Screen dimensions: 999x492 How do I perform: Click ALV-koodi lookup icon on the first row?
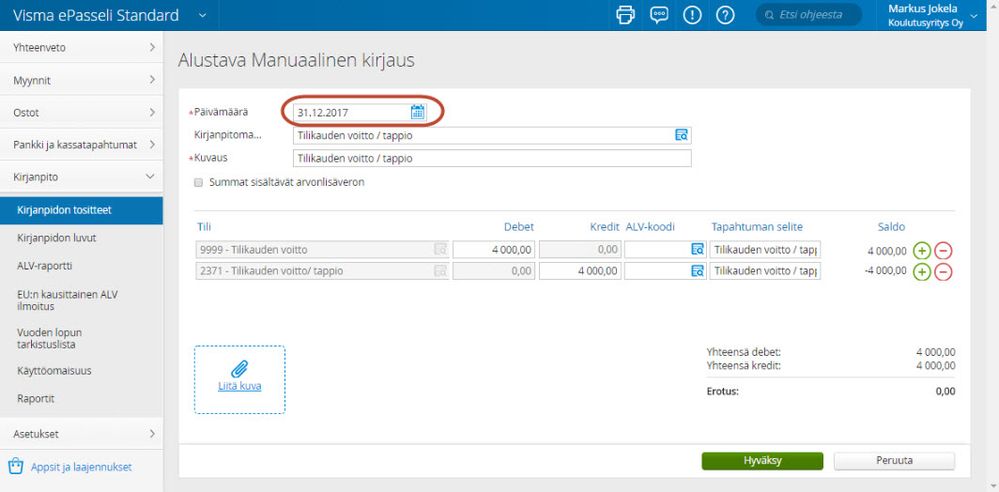coord(697,250)
